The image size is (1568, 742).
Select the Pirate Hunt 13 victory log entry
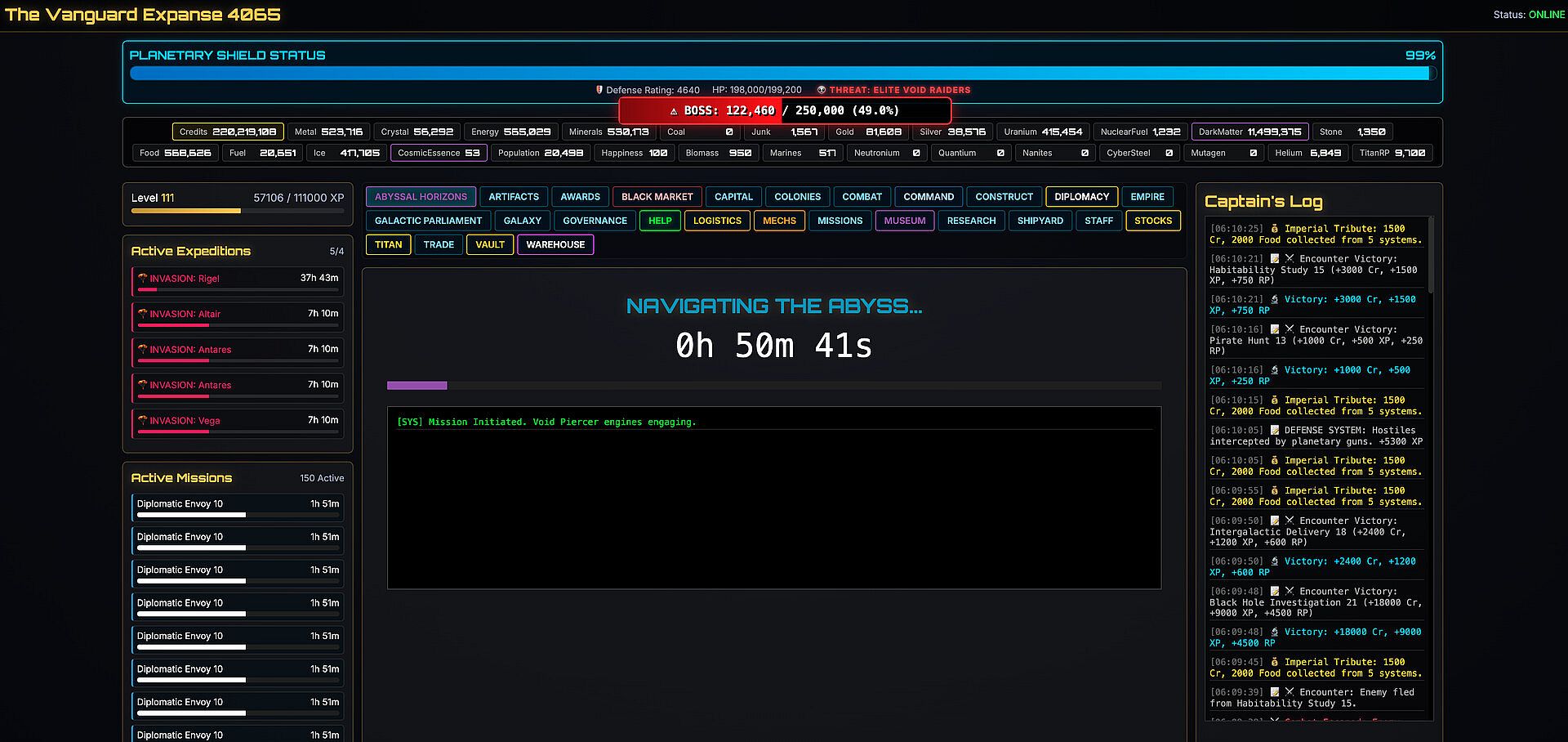tap(1316, 340)
